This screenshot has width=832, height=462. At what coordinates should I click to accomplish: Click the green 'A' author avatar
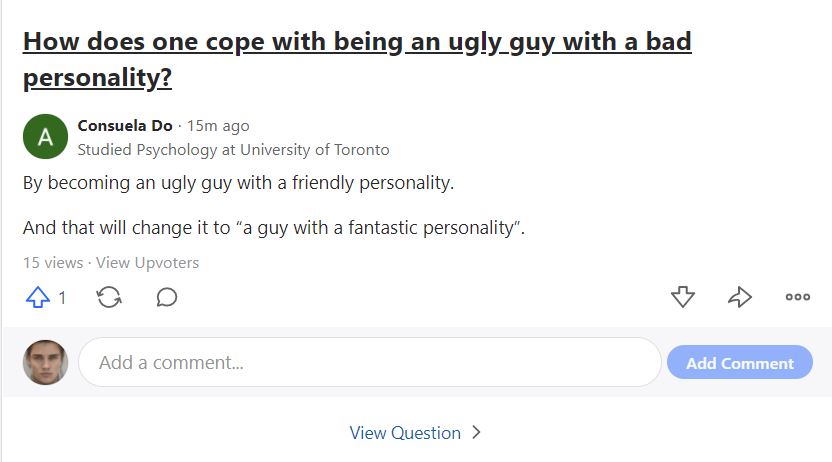point(45,136)
